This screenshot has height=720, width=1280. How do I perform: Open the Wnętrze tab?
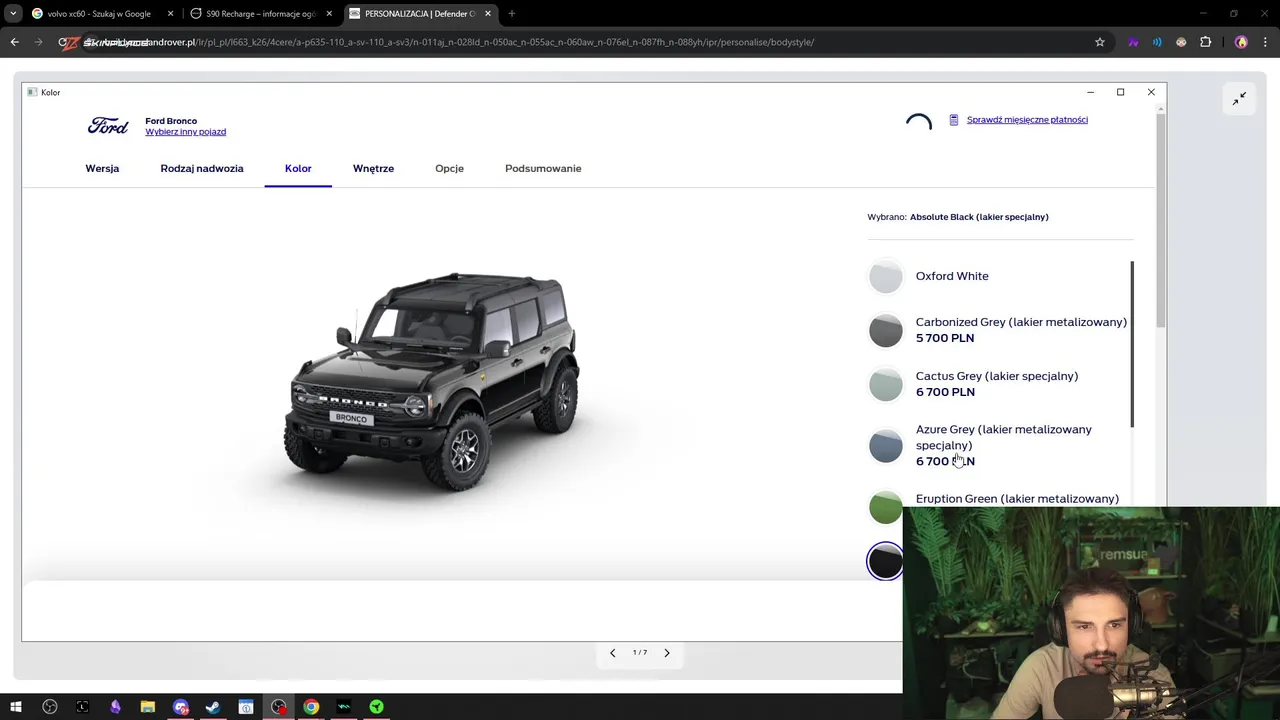[373, 168]
